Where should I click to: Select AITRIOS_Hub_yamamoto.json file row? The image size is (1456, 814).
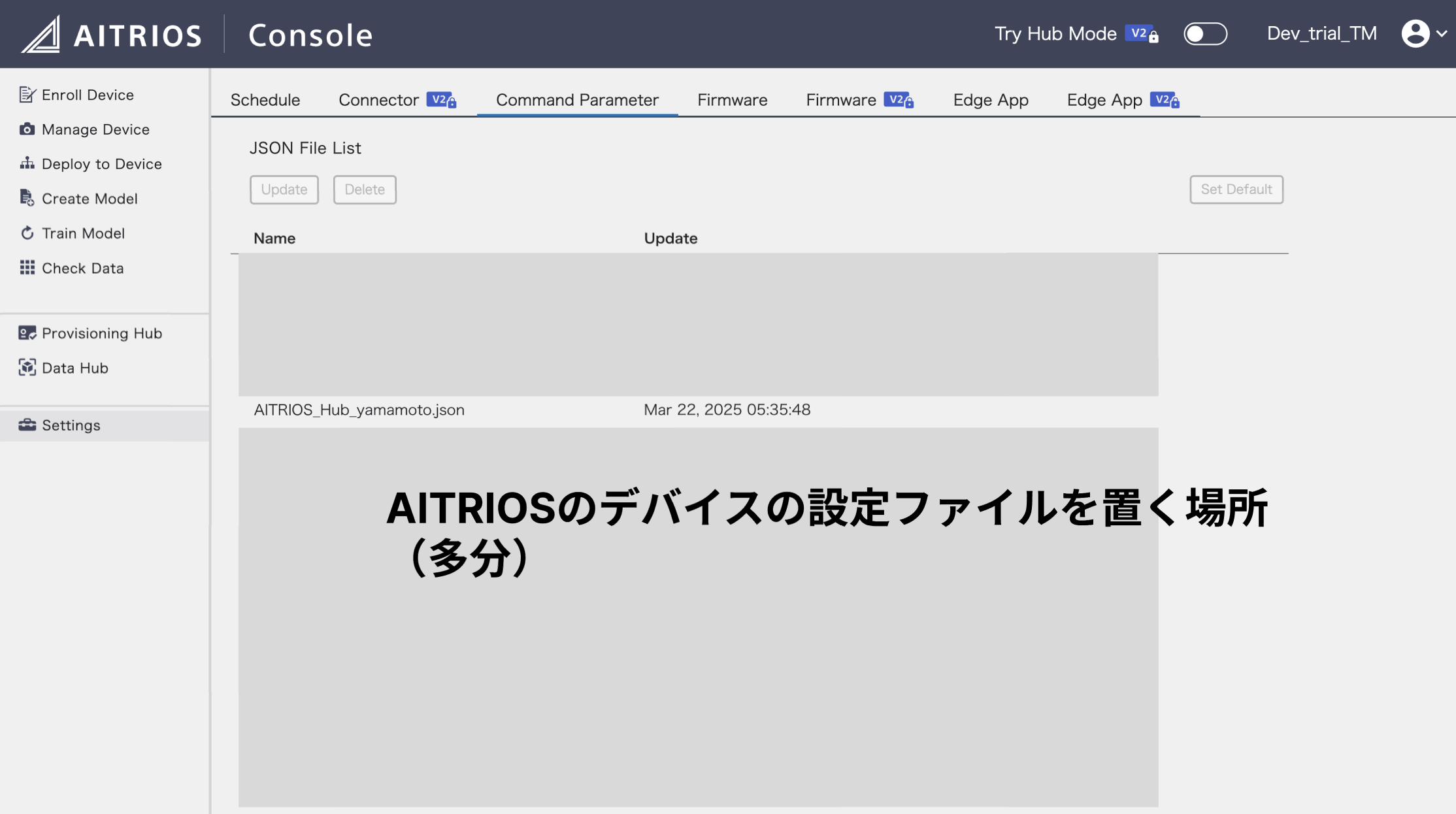359,410
